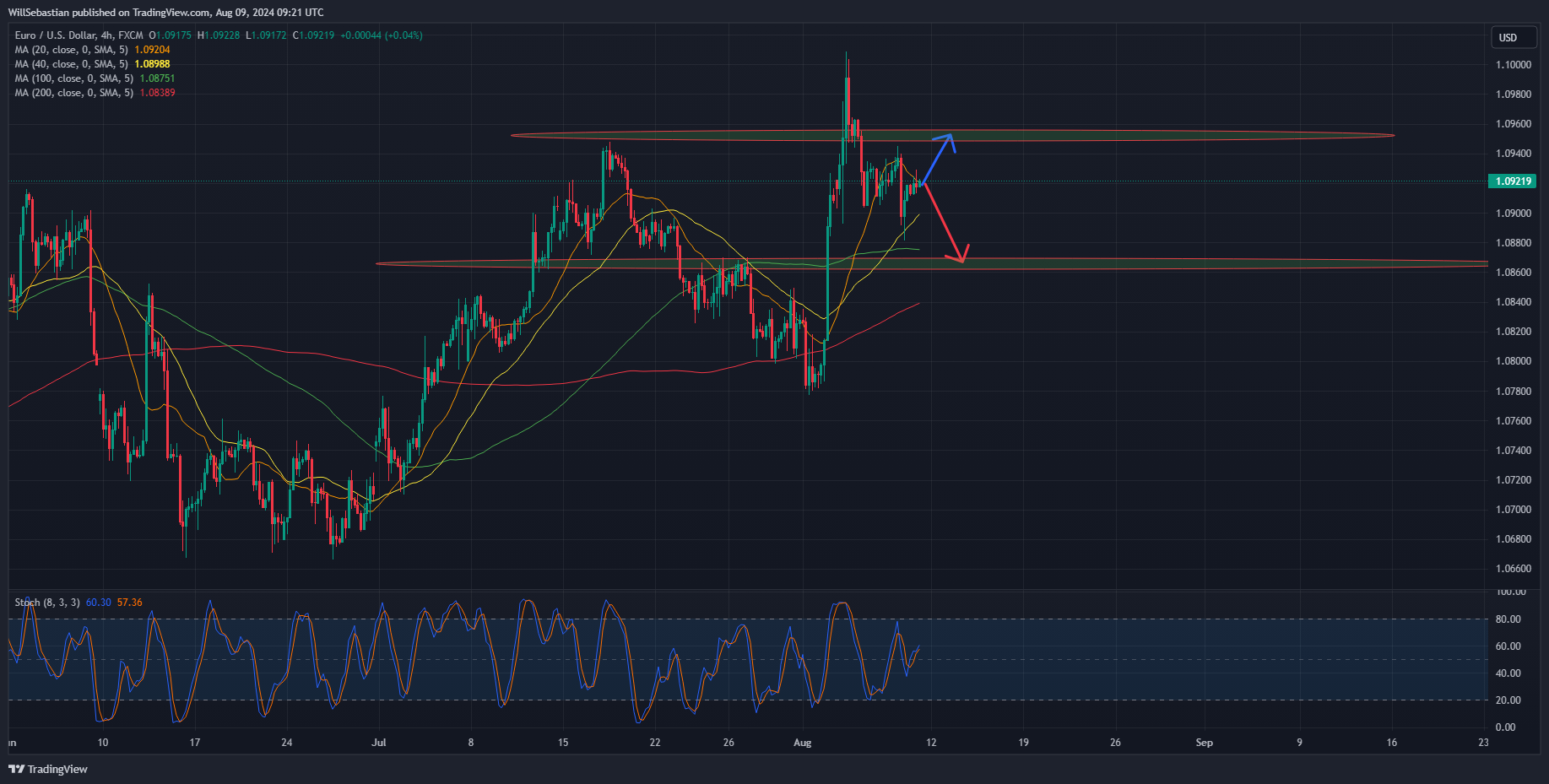Viewport: 1549px width, 784px height.
Task: Click the 1.08000 price axis label
Action: click(x=1513, y=361)
